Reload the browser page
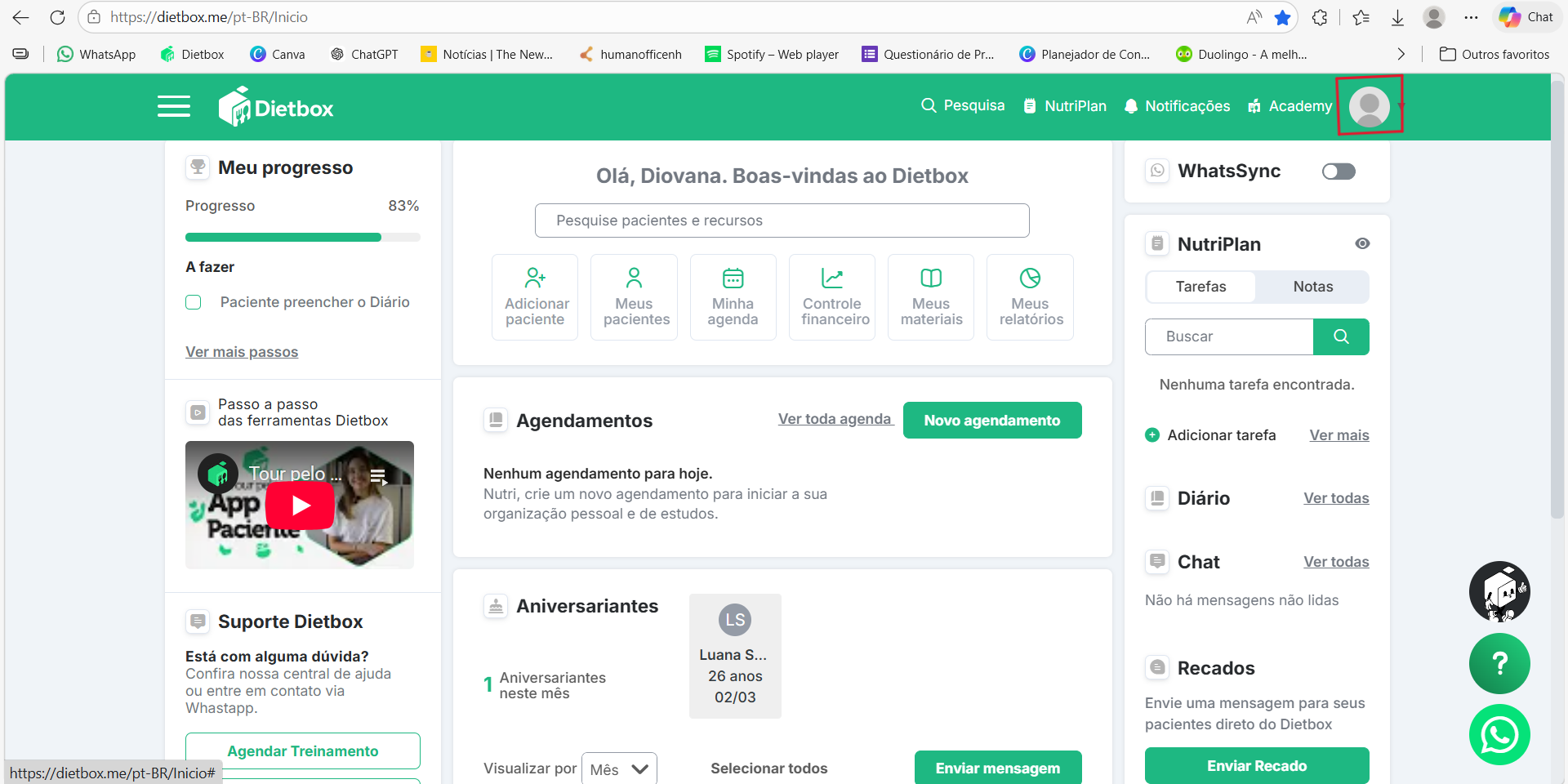1568x784 pixels. click(x=57, y=17)
